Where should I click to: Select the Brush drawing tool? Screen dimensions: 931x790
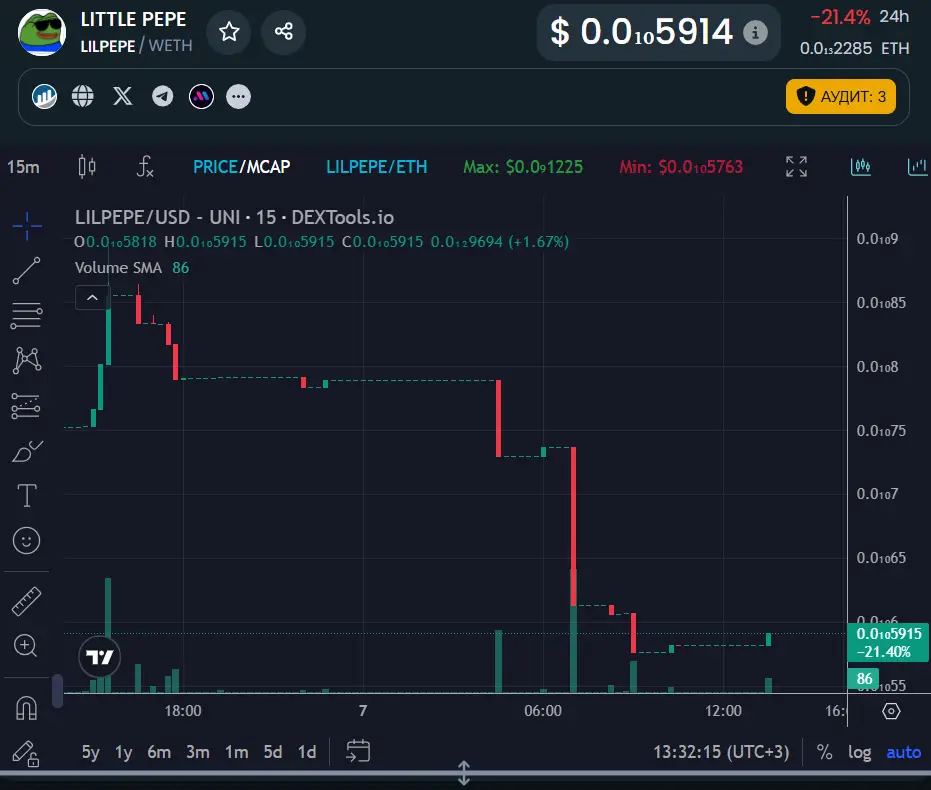tap(27, 450)
